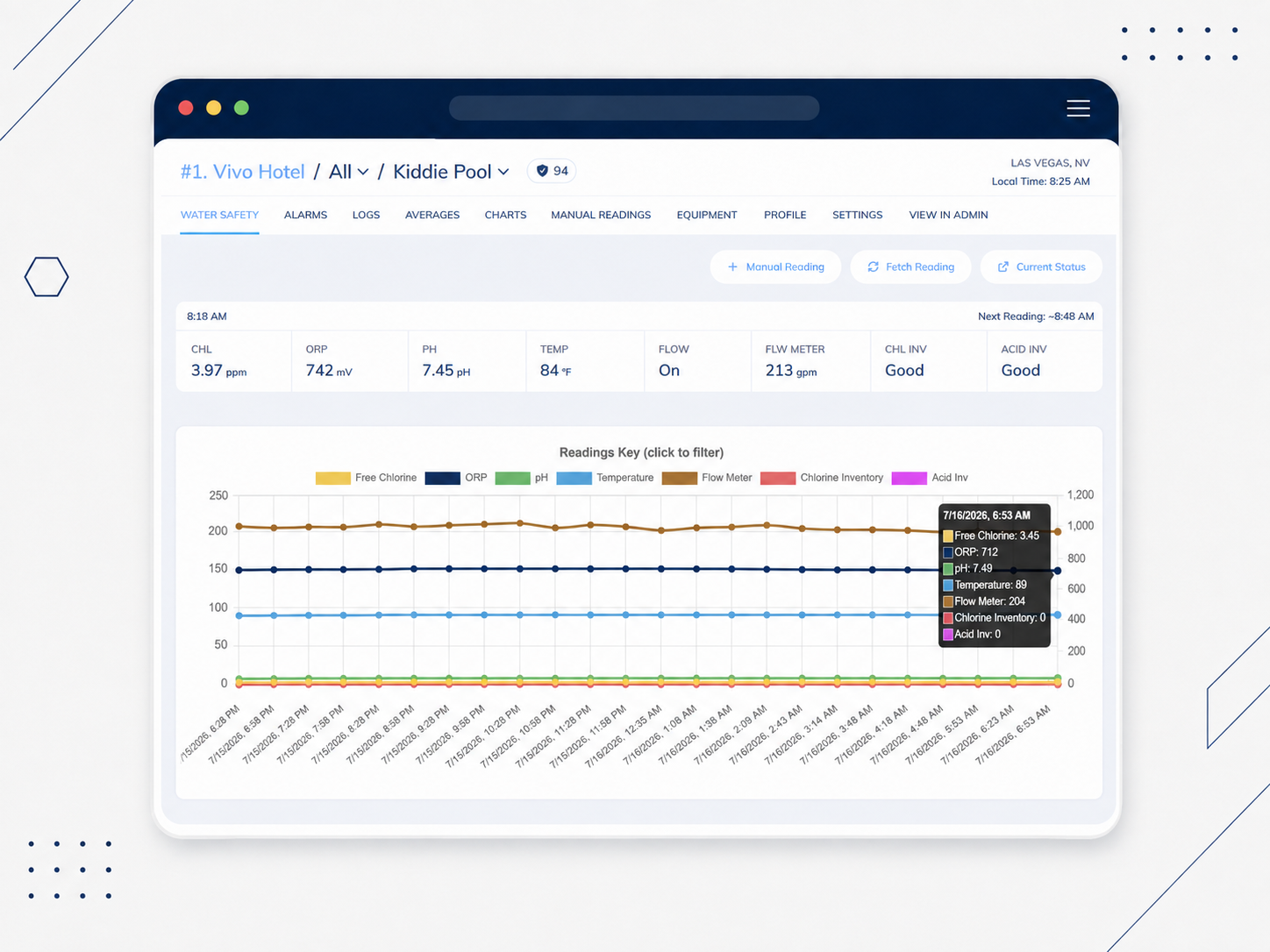The height and width of the screenshot is (952, 1270).
Task: Toggle the Chlorine Inventory legend filter
Action: tap(822, 478)
